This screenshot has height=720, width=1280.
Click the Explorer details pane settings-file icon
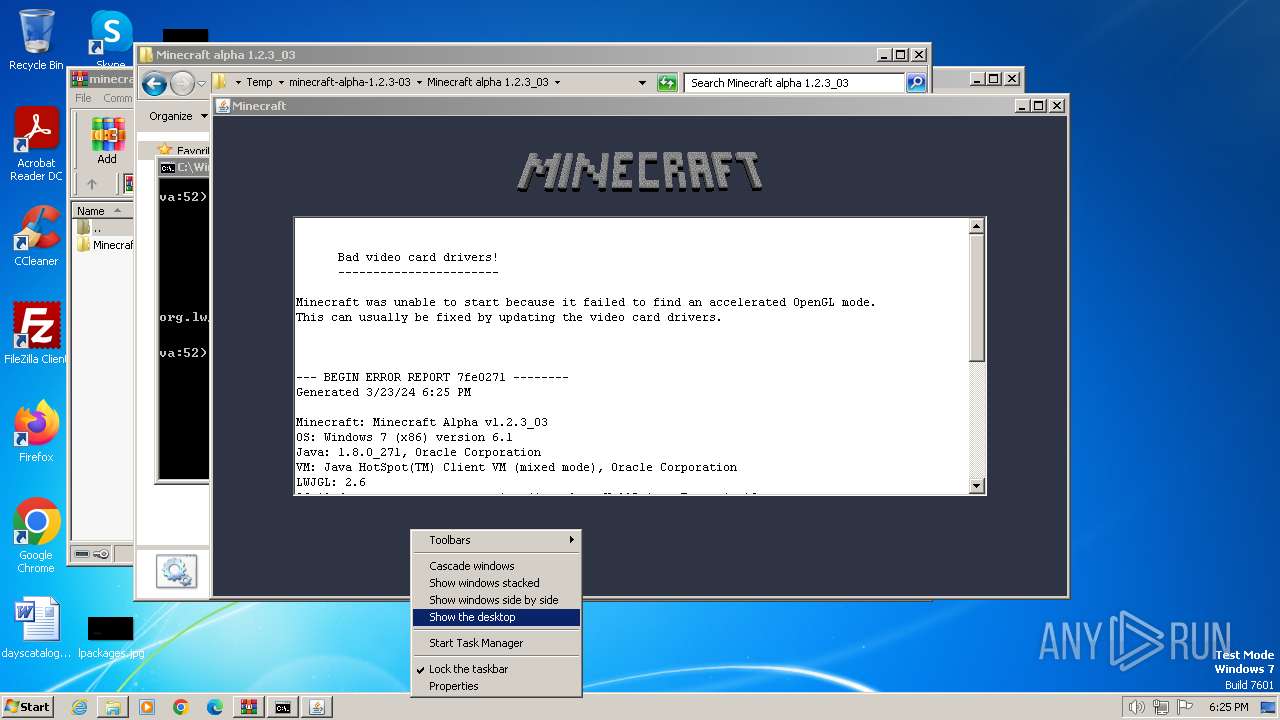(176, 572)
